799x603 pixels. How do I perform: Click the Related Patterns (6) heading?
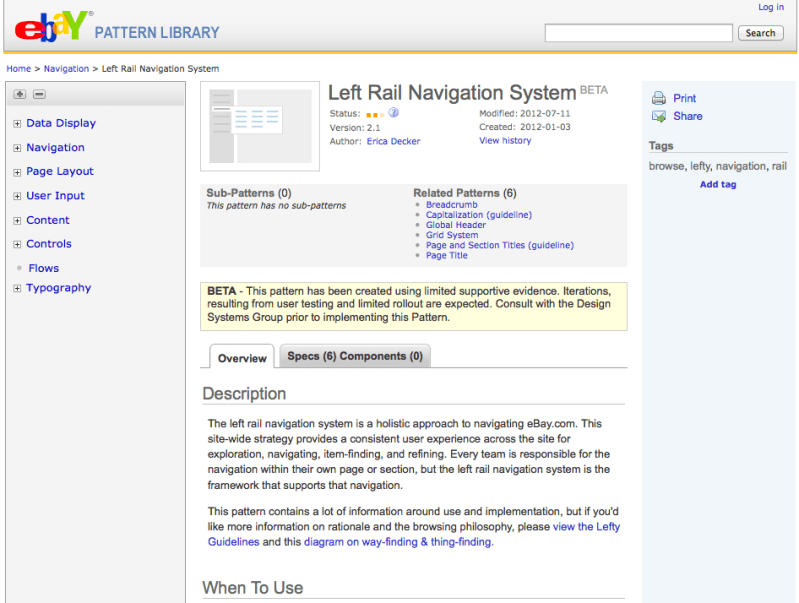click(x=465, y=193)
